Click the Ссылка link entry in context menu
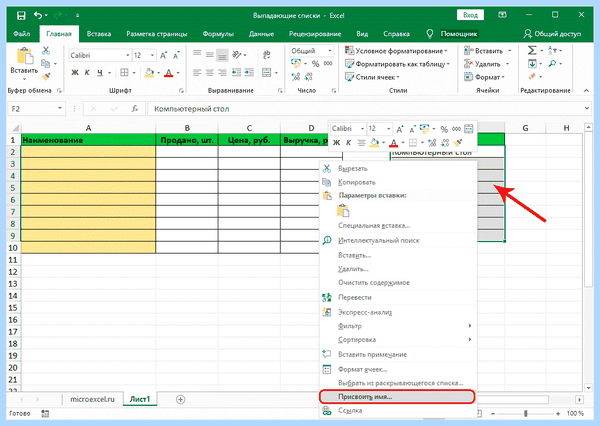 click(398, 410)
